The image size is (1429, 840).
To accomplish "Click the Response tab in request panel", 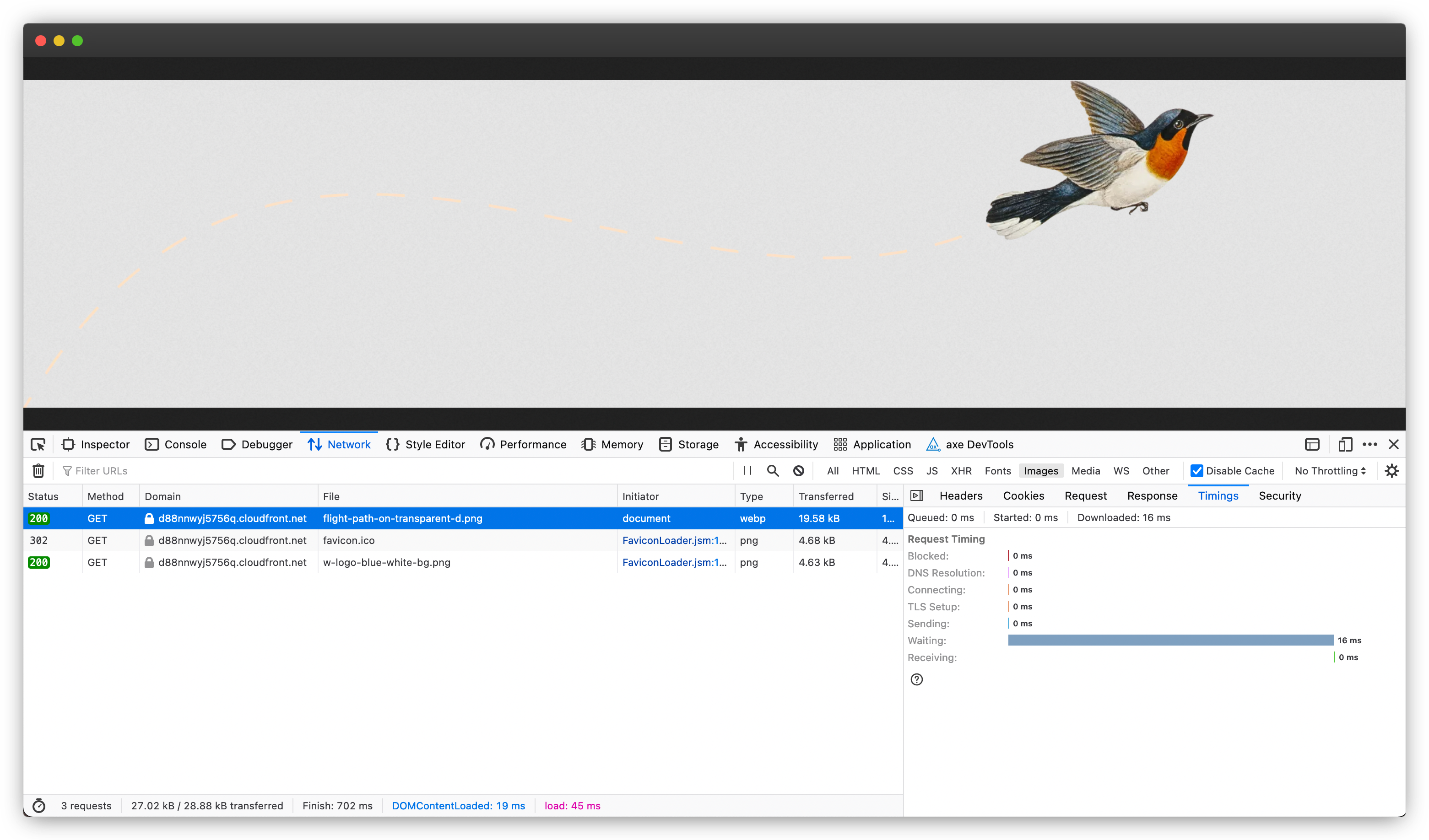I will [x=1152, y=496].
